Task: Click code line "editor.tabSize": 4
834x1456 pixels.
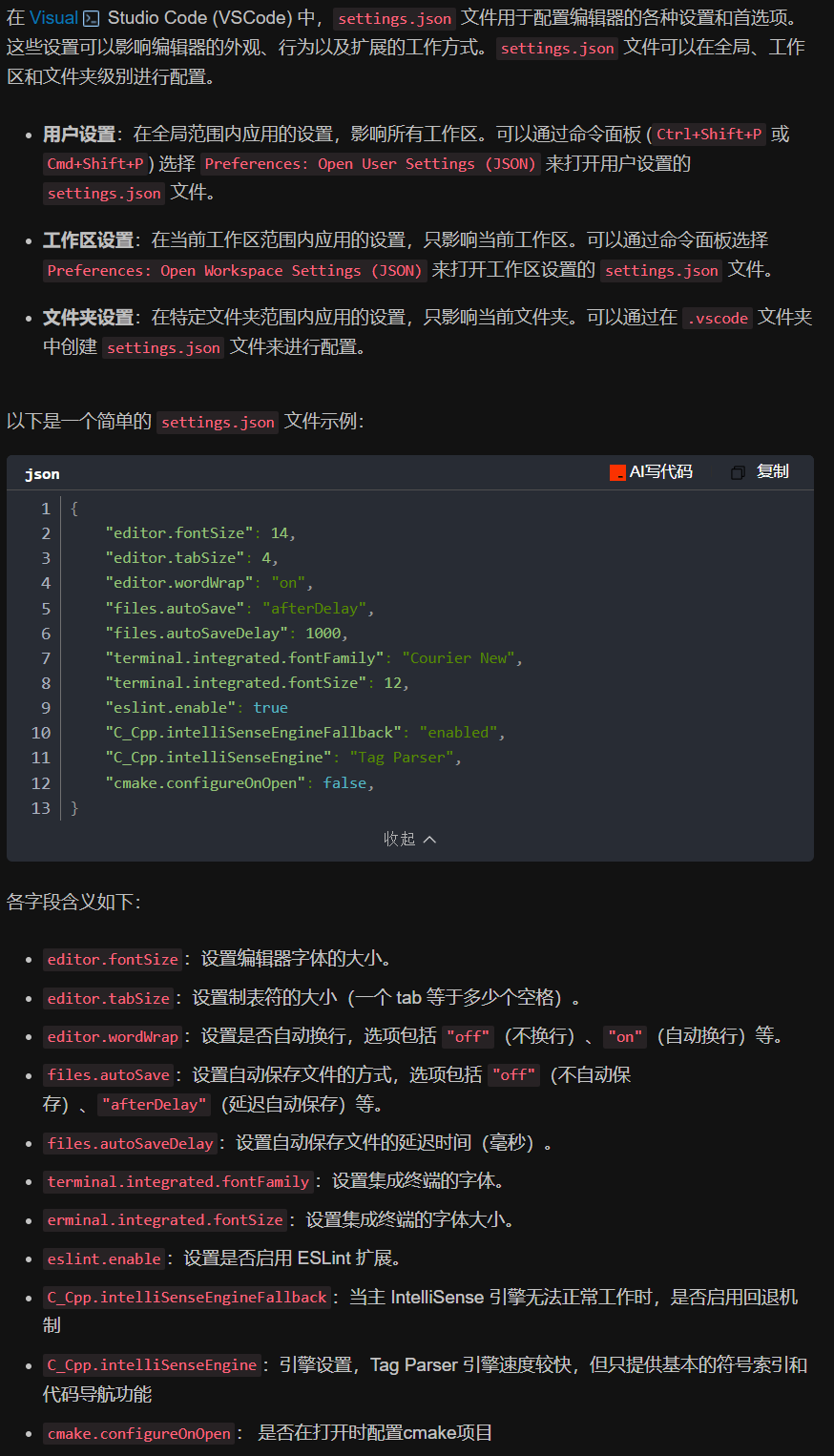Action: coord(192,557)
